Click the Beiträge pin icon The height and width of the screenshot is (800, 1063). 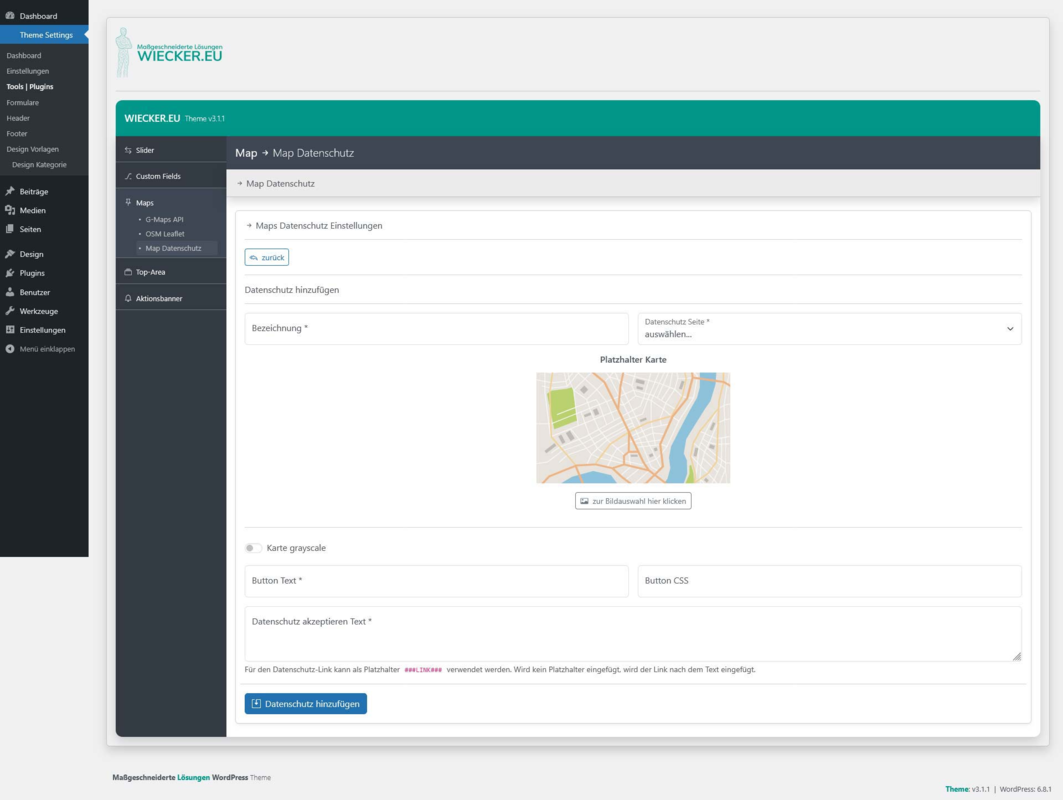pyautogui.click(x=10, y=191)
